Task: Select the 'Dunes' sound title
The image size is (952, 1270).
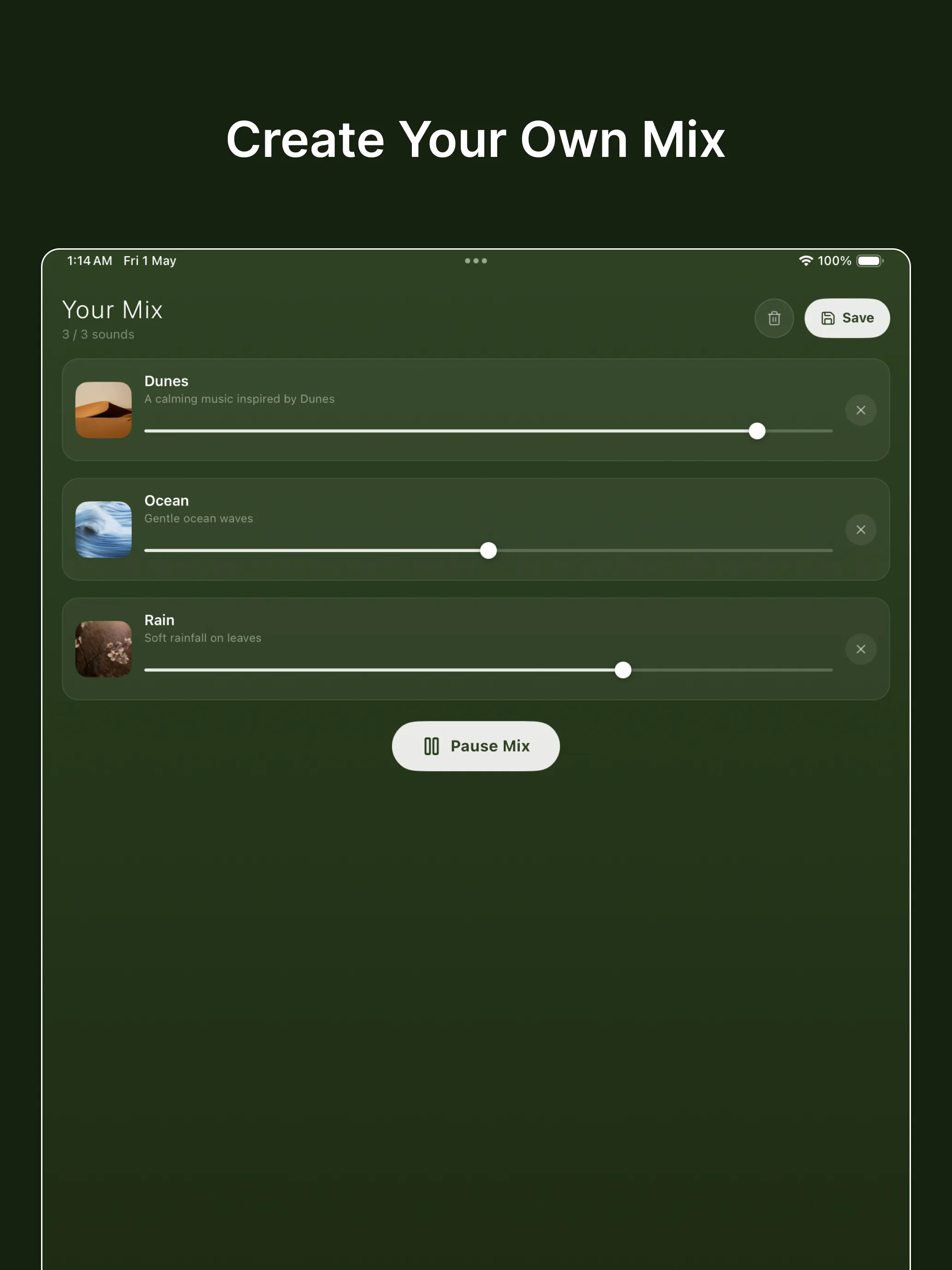Action: (x=167, y=381)
